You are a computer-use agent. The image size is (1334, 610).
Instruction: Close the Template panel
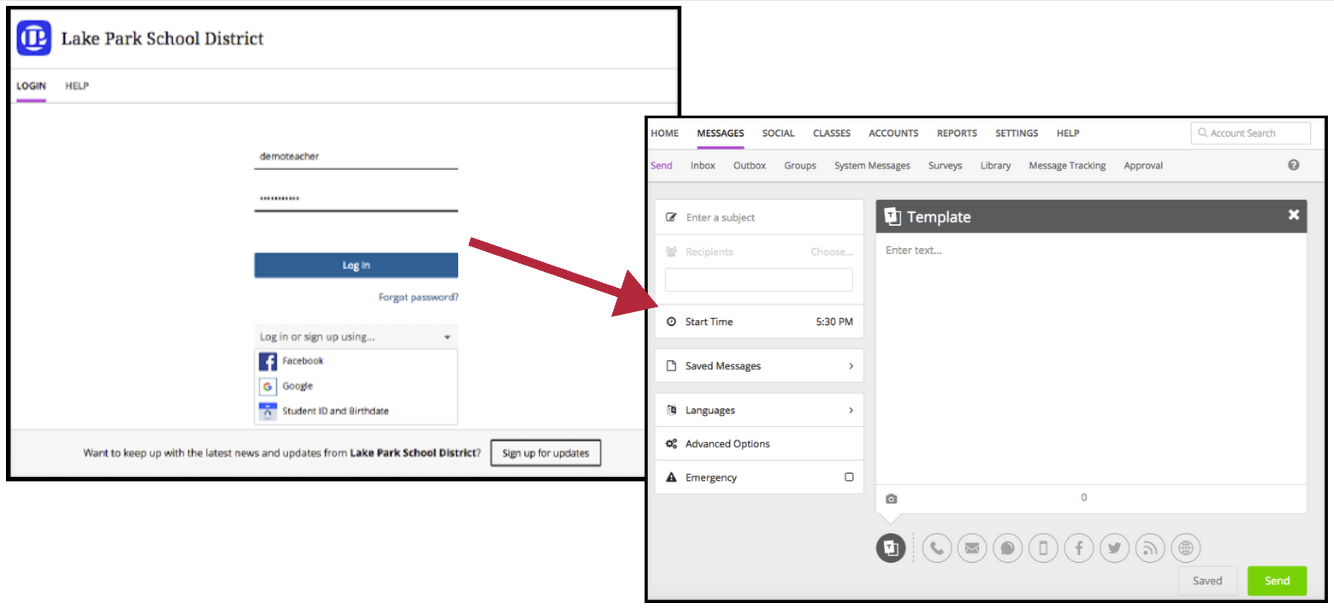pos(1293,215)
